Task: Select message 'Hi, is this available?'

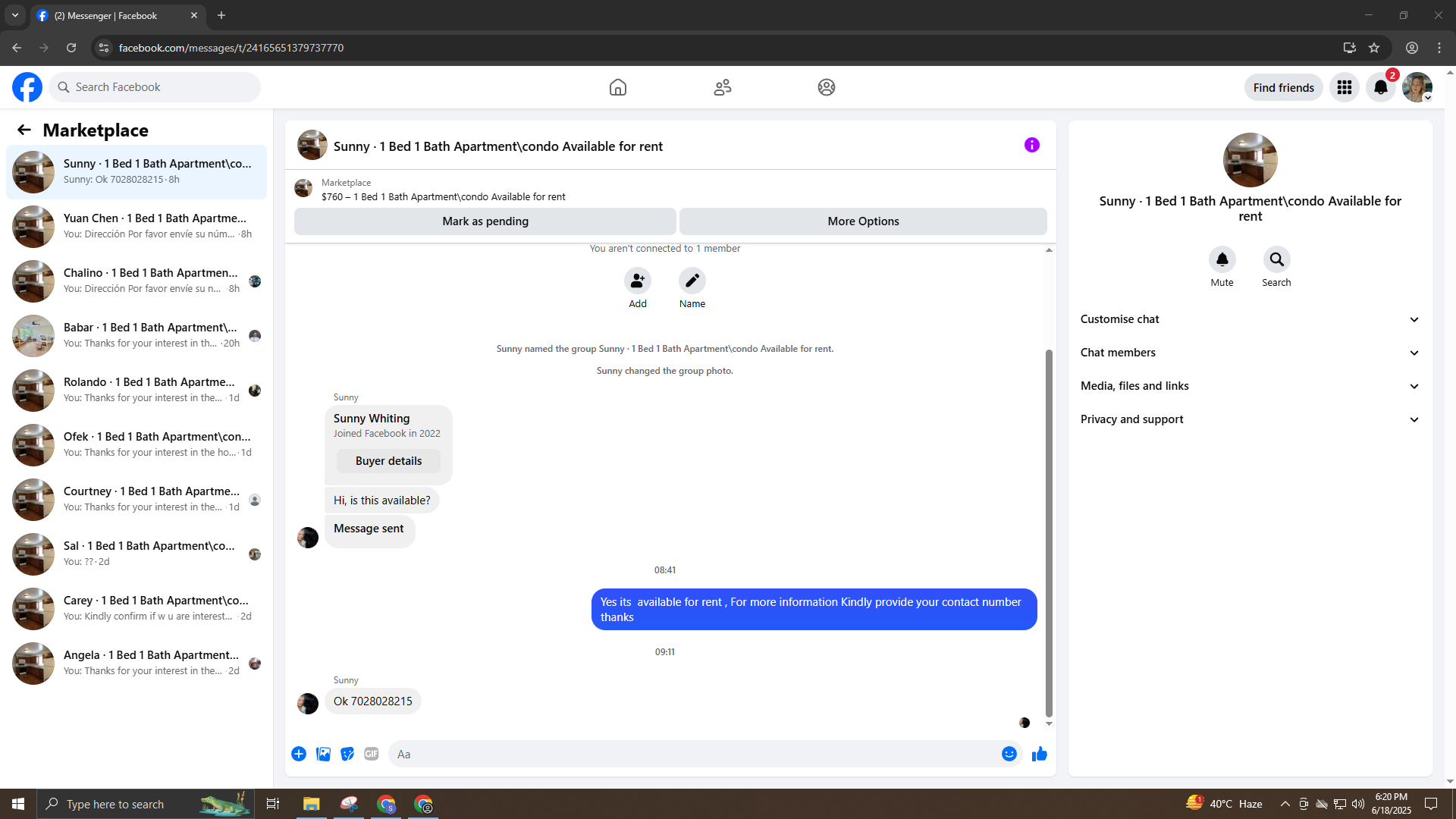Action: coord(382,500)
